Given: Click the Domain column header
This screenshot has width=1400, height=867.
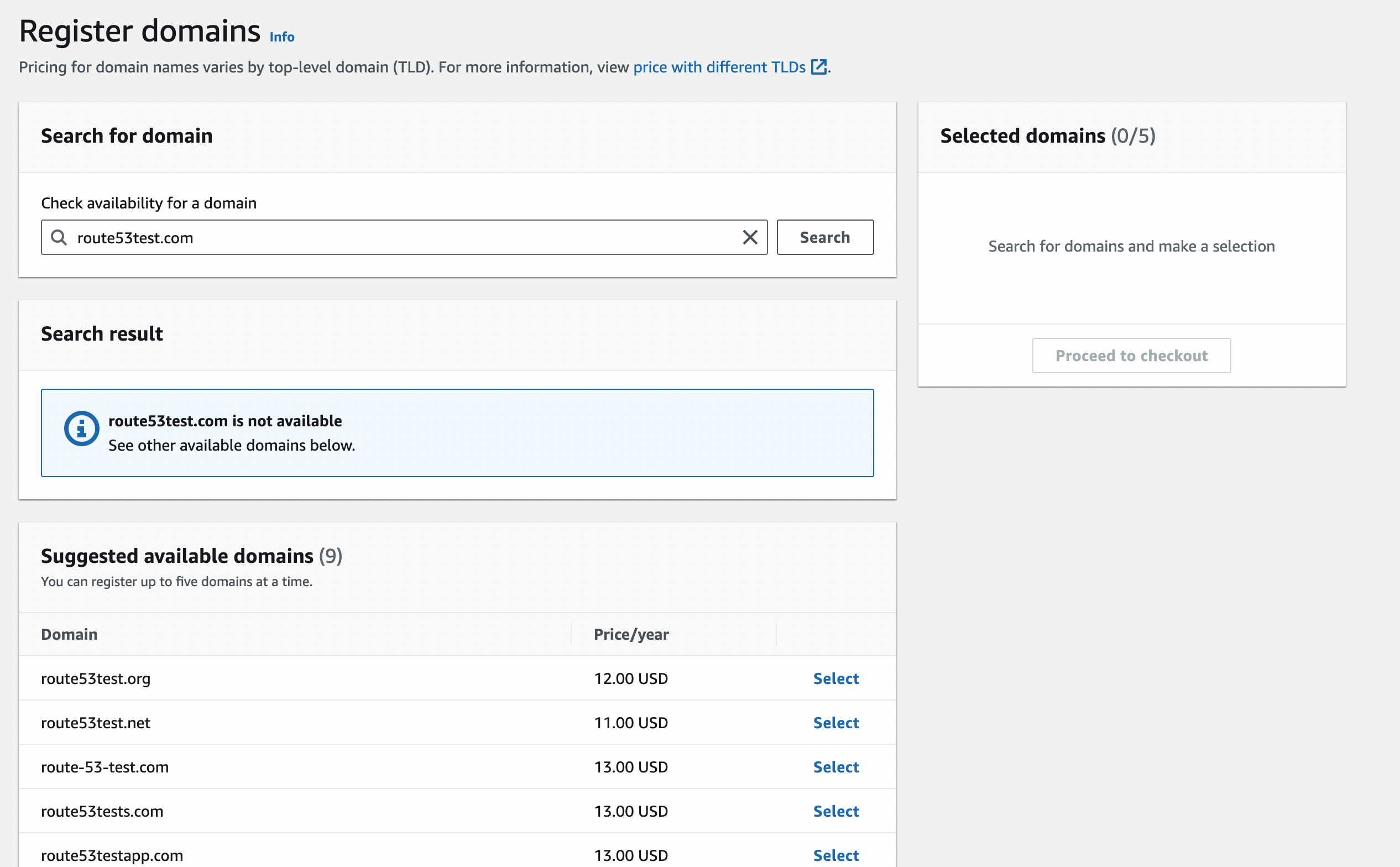Looking at the screenshot, I should 69,634.
